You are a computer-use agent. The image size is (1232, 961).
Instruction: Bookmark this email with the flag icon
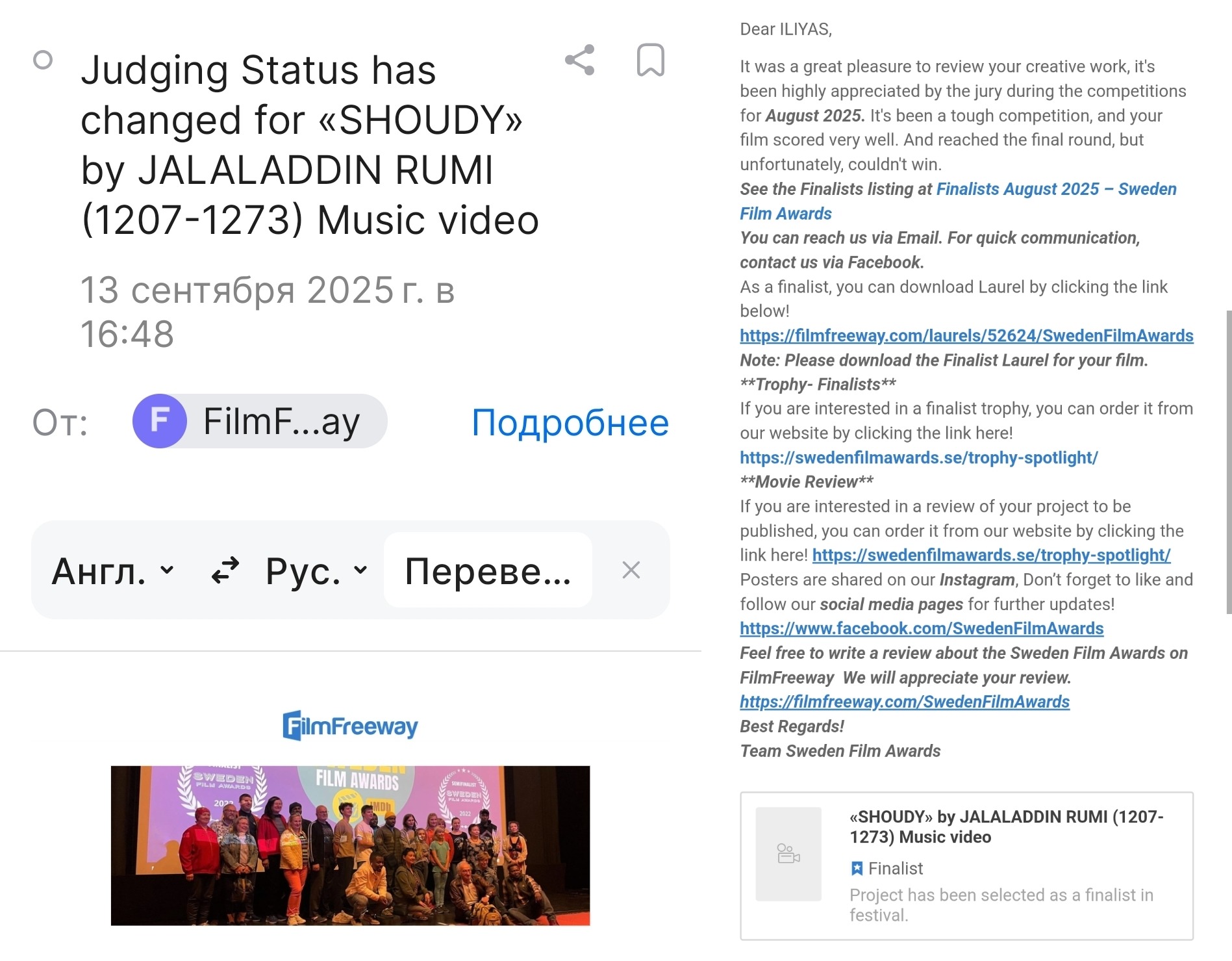650,60
